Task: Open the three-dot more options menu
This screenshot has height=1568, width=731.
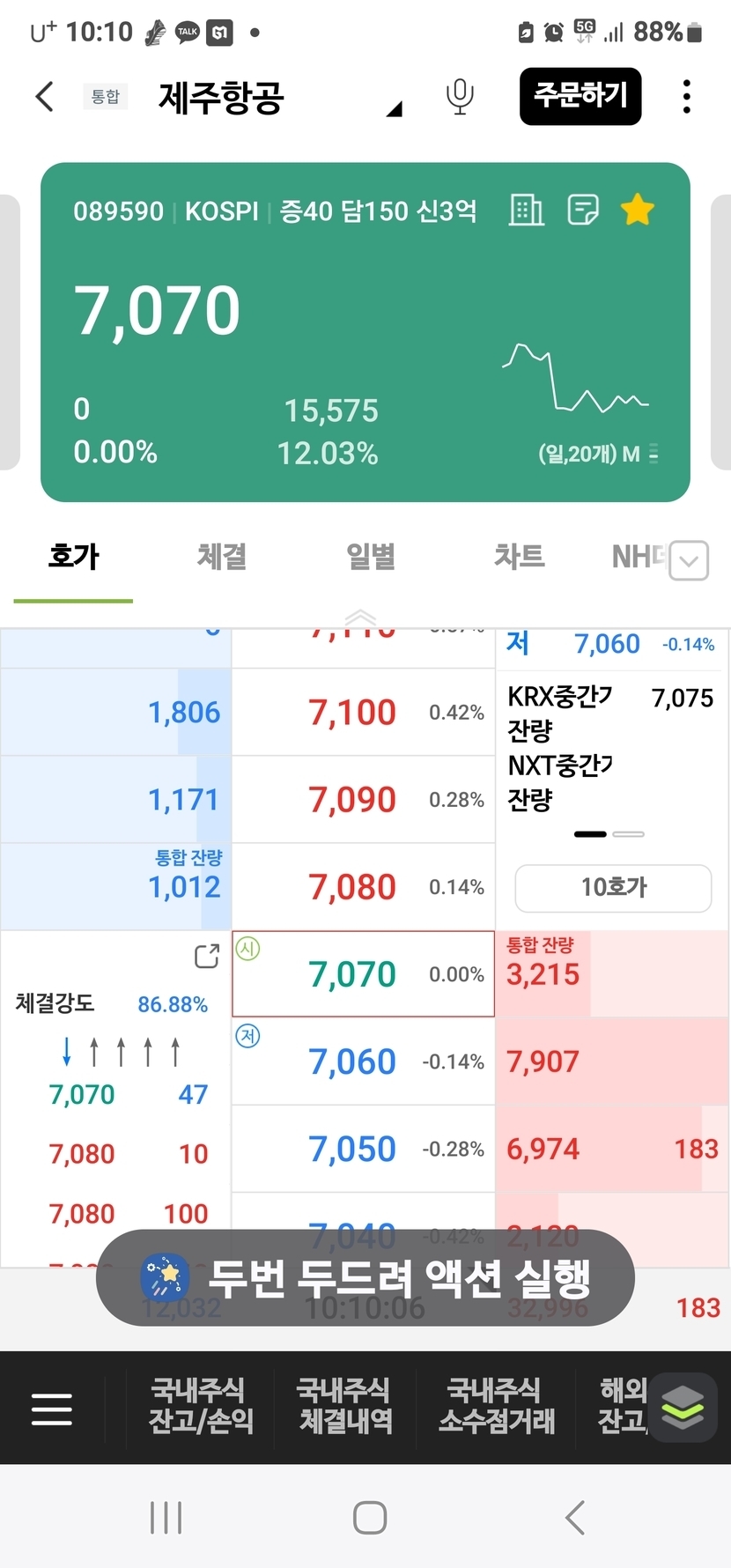Action: point(686,96)
